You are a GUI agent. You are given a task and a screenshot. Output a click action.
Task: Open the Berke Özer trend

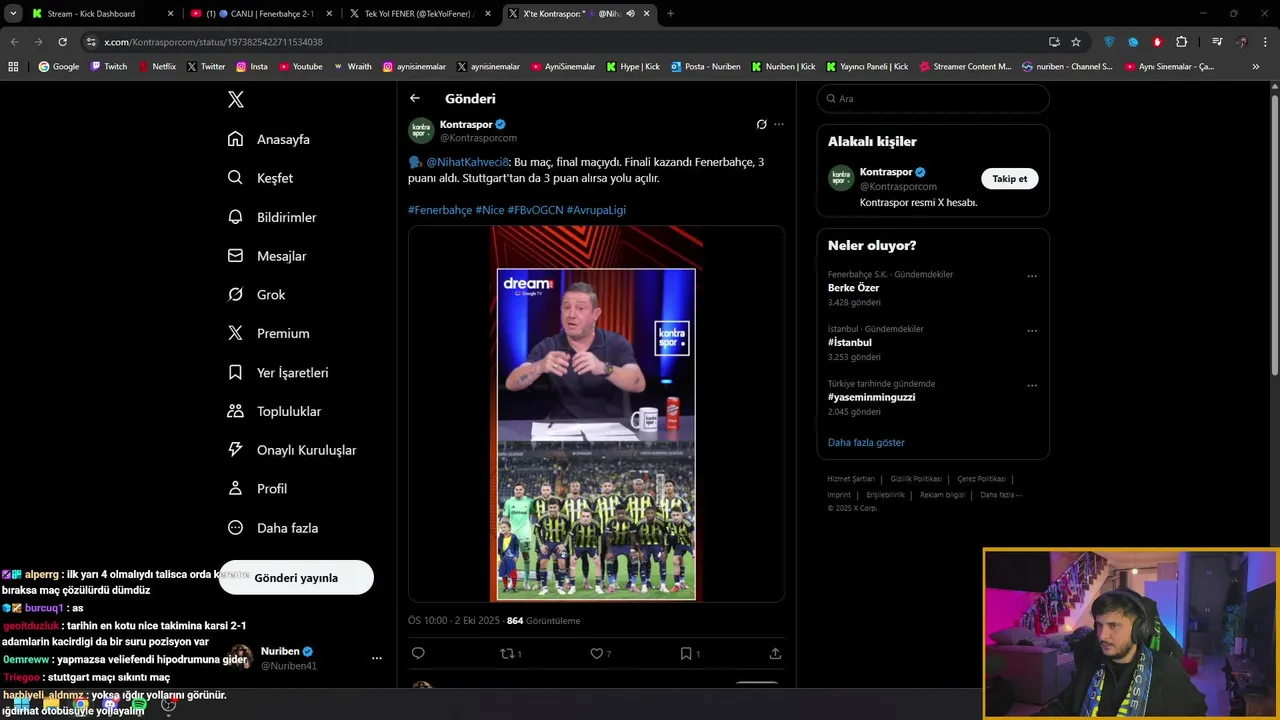pyautogui.click(x=853, y=288)
